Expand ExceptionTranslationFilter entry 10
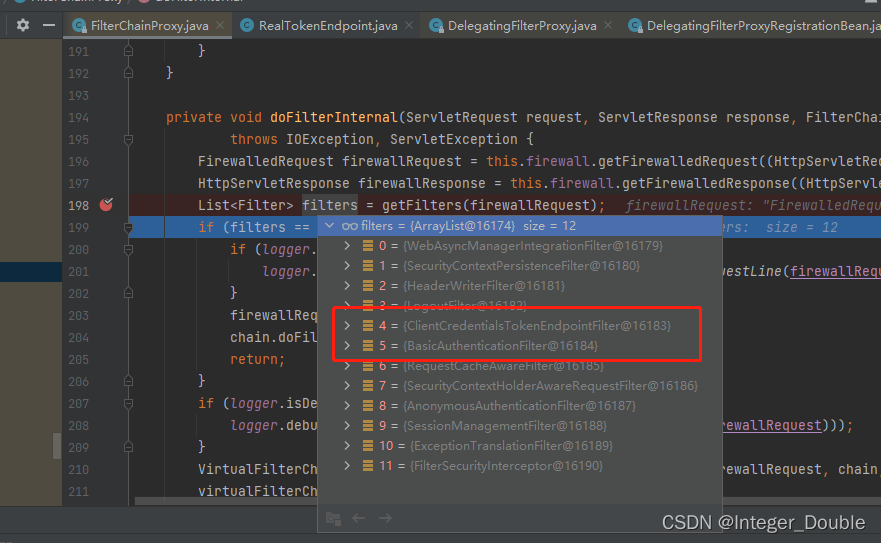Screen dimensions: 881x543 click(x=347, y=445)
